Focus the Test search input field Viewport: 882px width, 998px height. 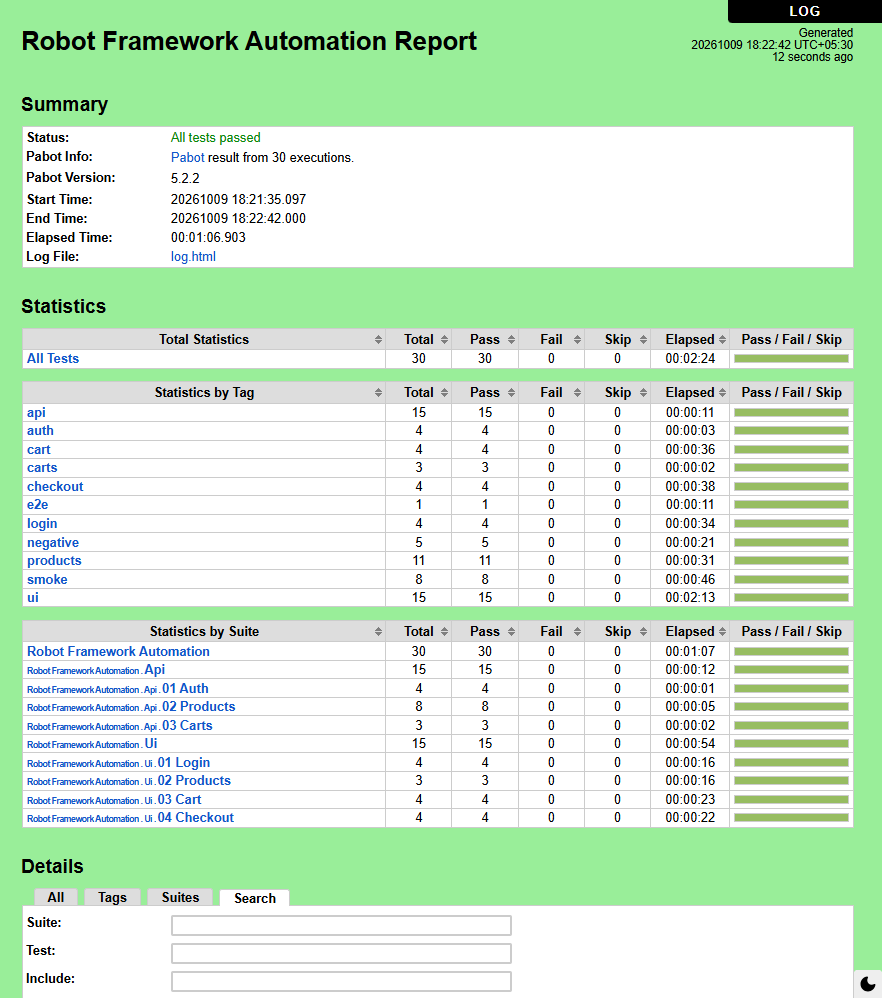point(341,953)
